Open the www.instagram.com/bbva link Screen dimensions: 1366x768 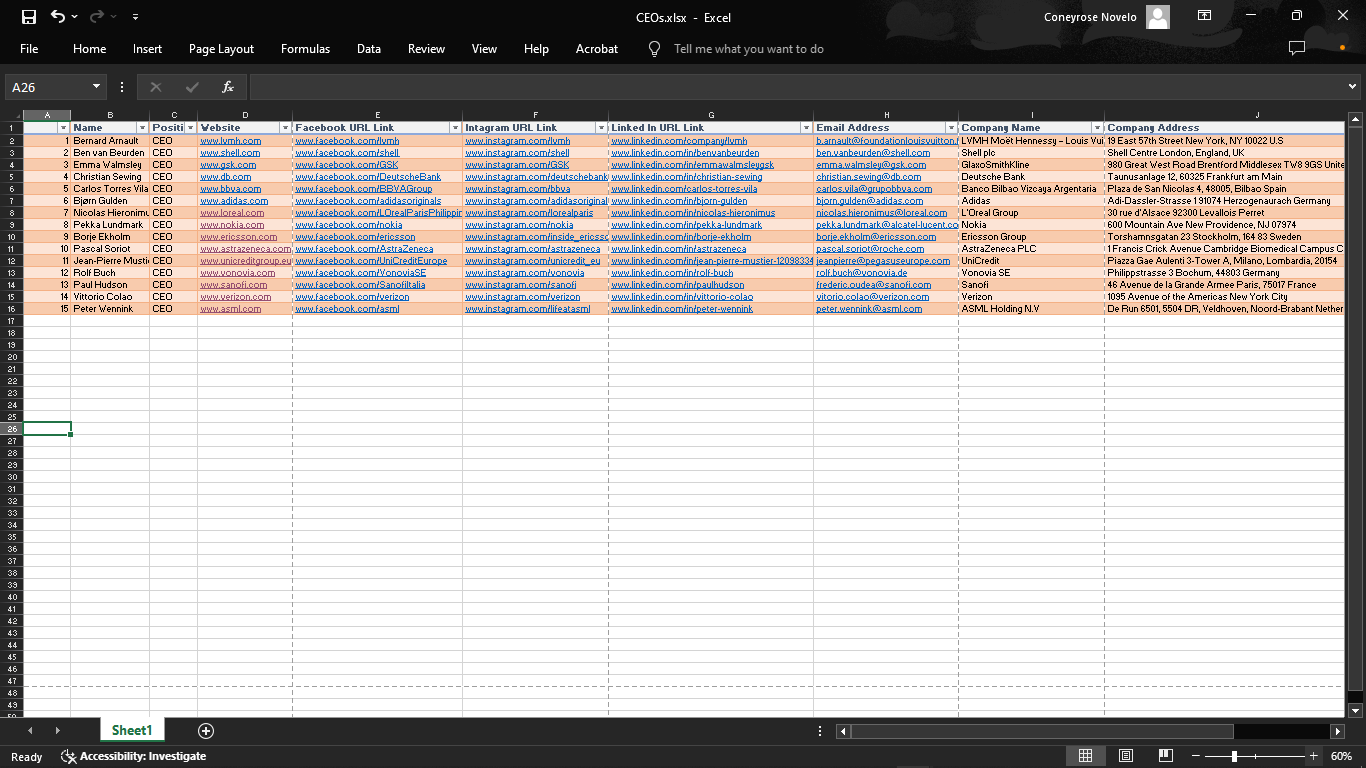[x=518, y=189]
